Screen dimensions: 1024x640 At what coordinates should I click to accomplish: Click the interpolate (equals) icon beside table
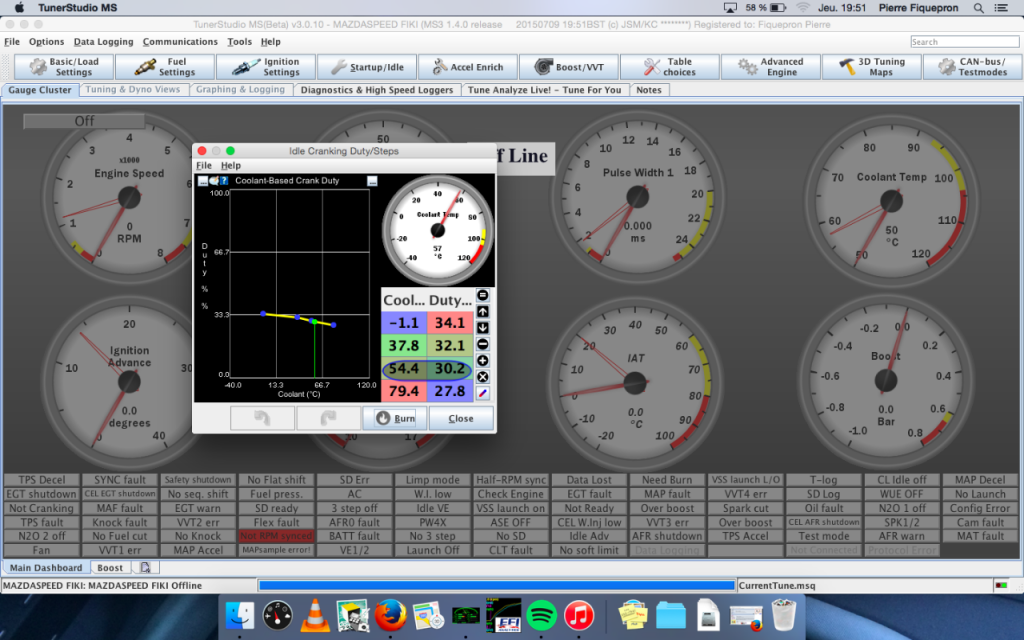483,295
